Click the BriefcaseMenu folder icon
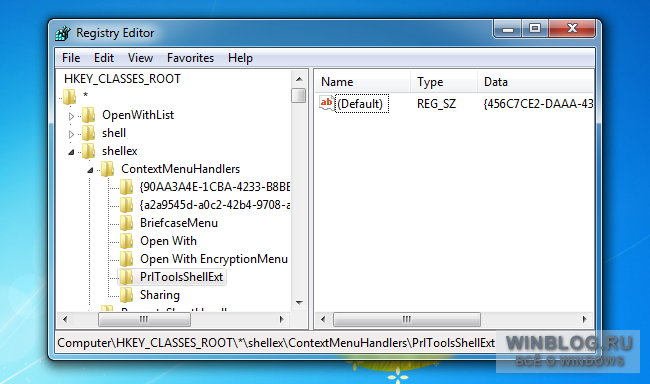Screen dimensions: 650x384 (126, 223)
